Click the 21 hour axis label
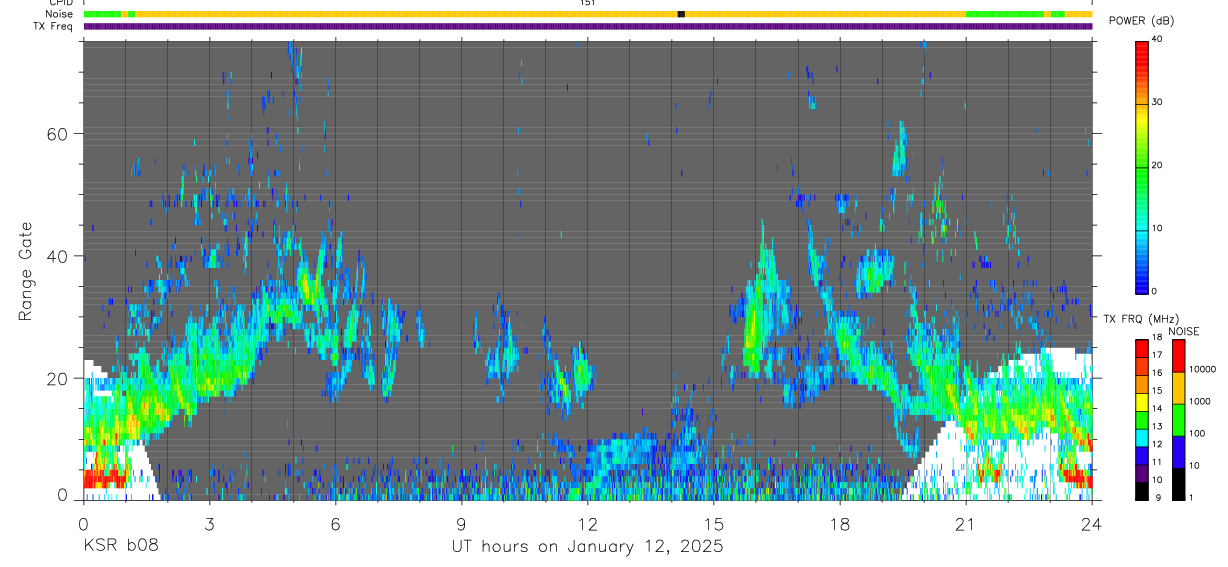Screen dimensions: 1228x567 click(965, 523)
